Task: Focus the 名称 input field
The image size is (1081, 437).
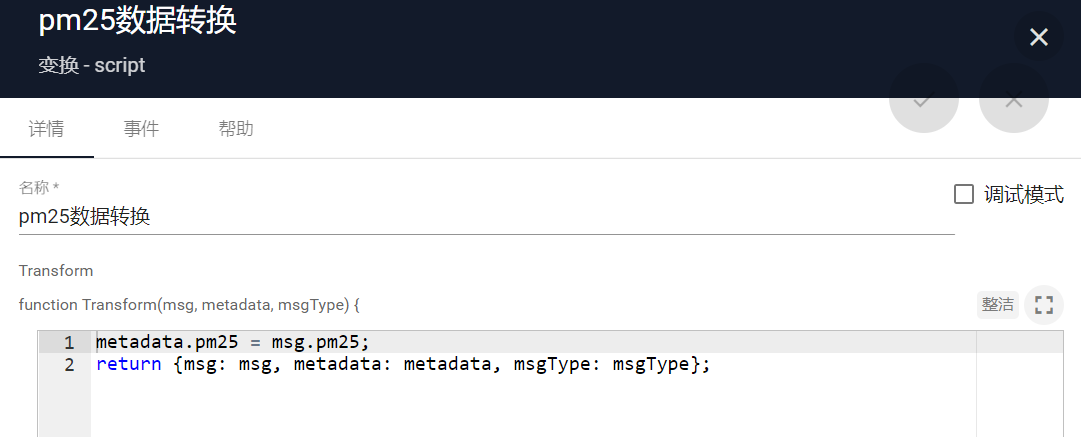Action: pos(486,218)
